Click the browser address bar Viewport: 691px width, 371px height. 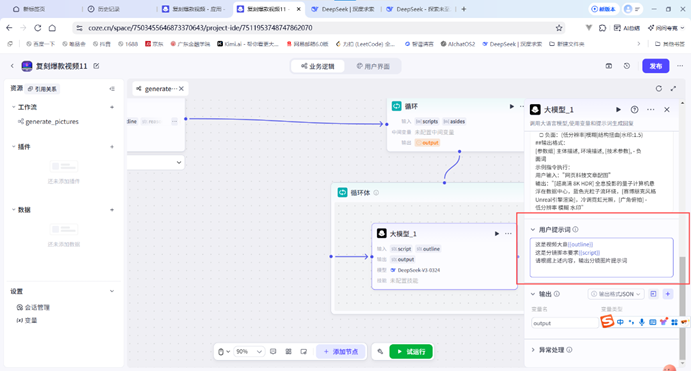[x=318, y=28]
